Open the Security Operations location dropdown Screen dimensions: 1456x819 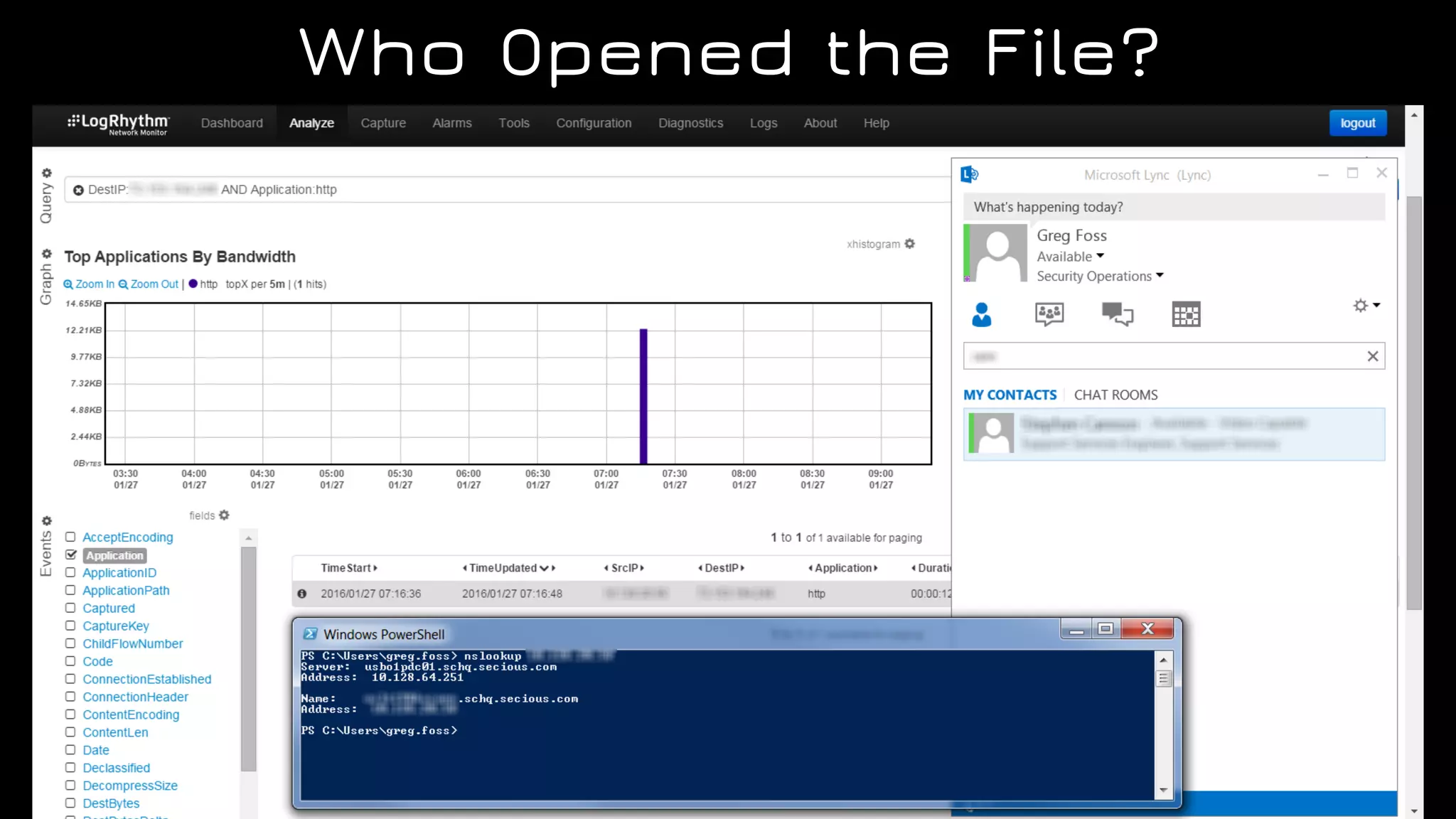click(x=1100, y=276)
